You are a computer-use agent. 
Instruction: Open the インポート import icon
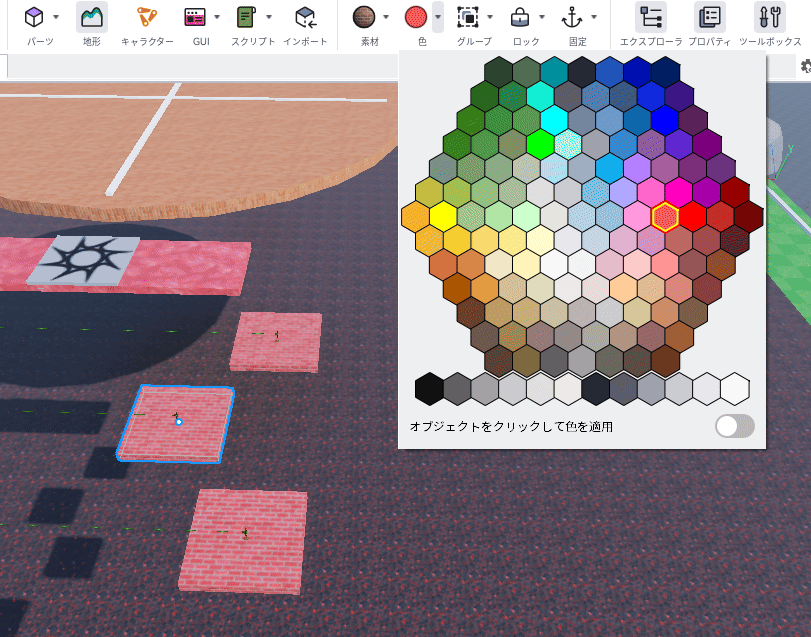point(306,17)
